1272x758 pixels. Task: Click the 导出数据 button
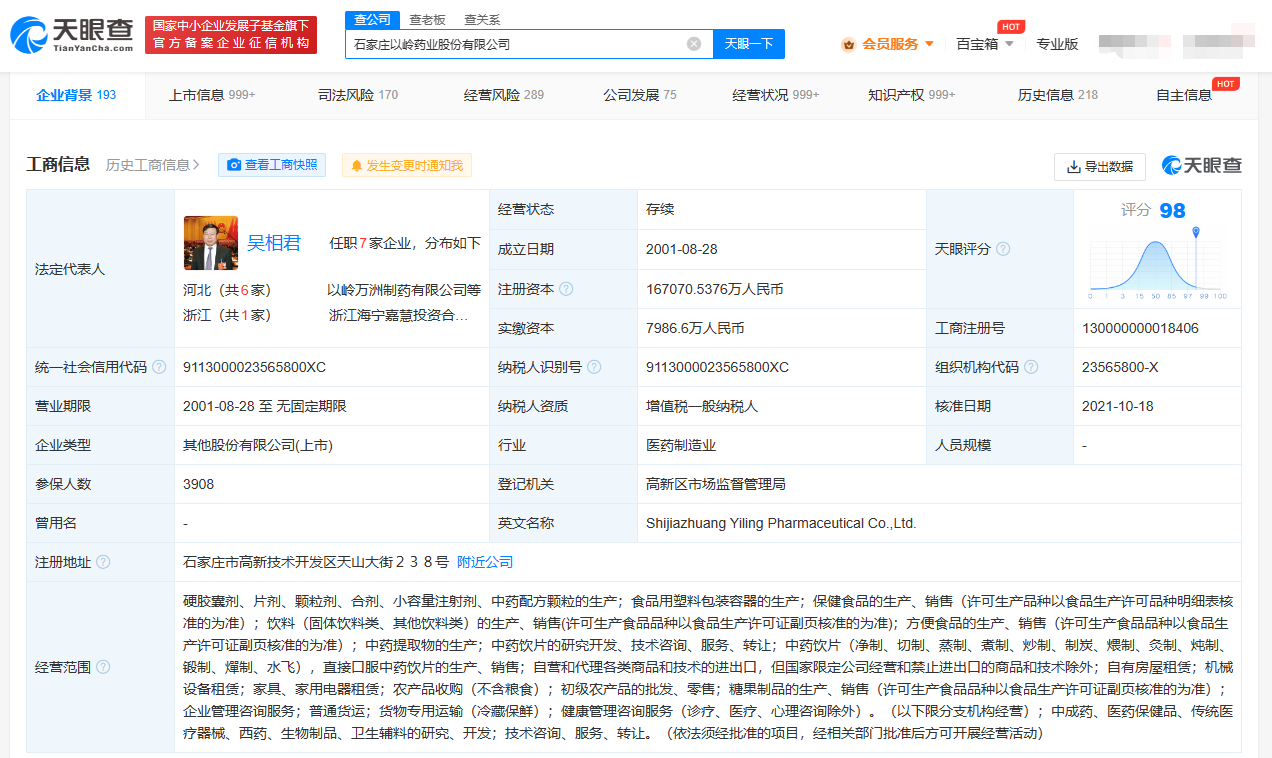1100,167
